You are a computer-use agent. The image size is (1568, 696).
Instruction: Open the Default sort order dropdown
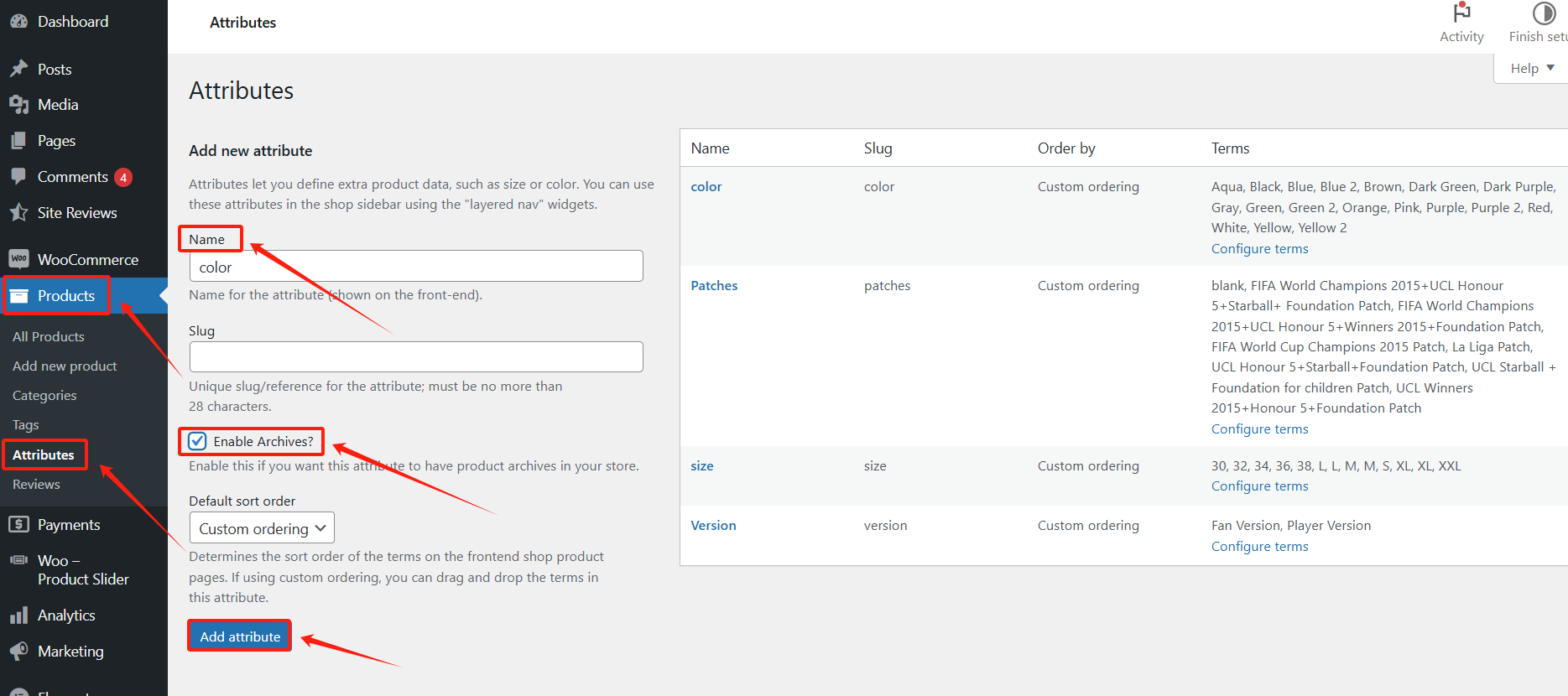[262, 528]
